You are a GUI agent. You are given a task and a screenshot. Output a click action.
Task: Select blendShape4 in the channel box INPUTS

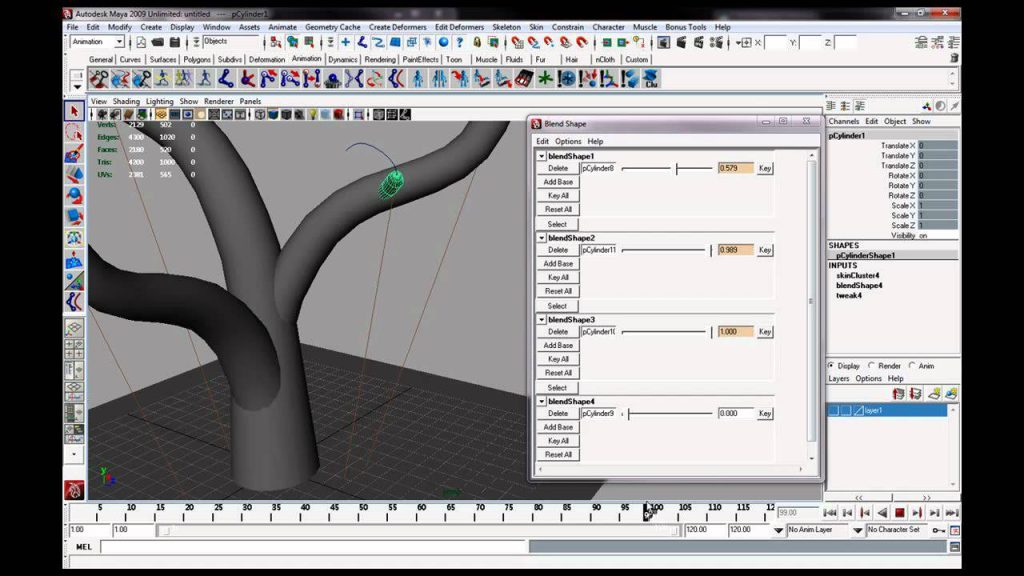(859, 286)
